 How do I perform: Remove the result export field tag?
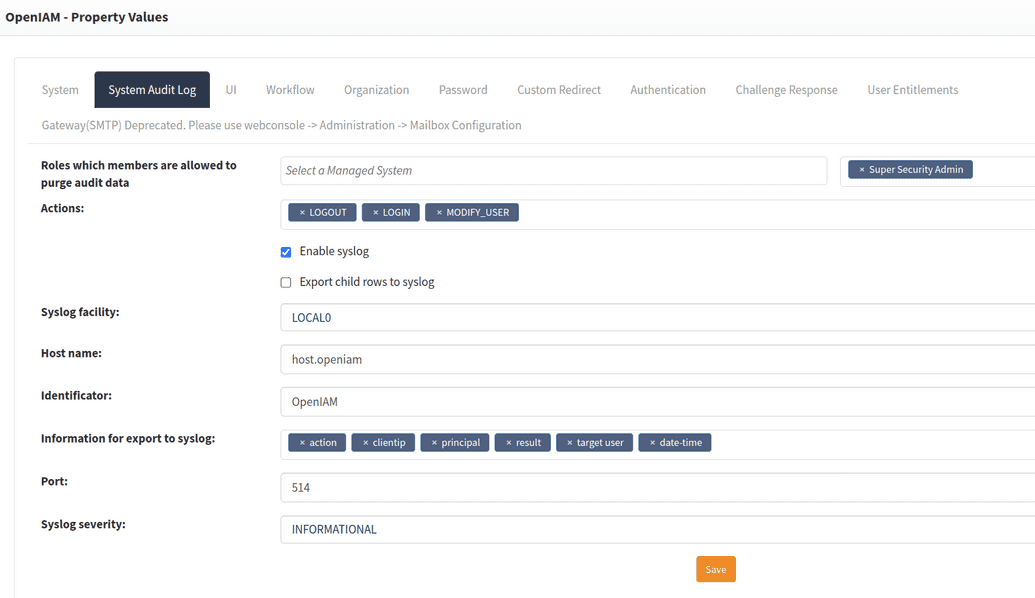pos(508,442)
